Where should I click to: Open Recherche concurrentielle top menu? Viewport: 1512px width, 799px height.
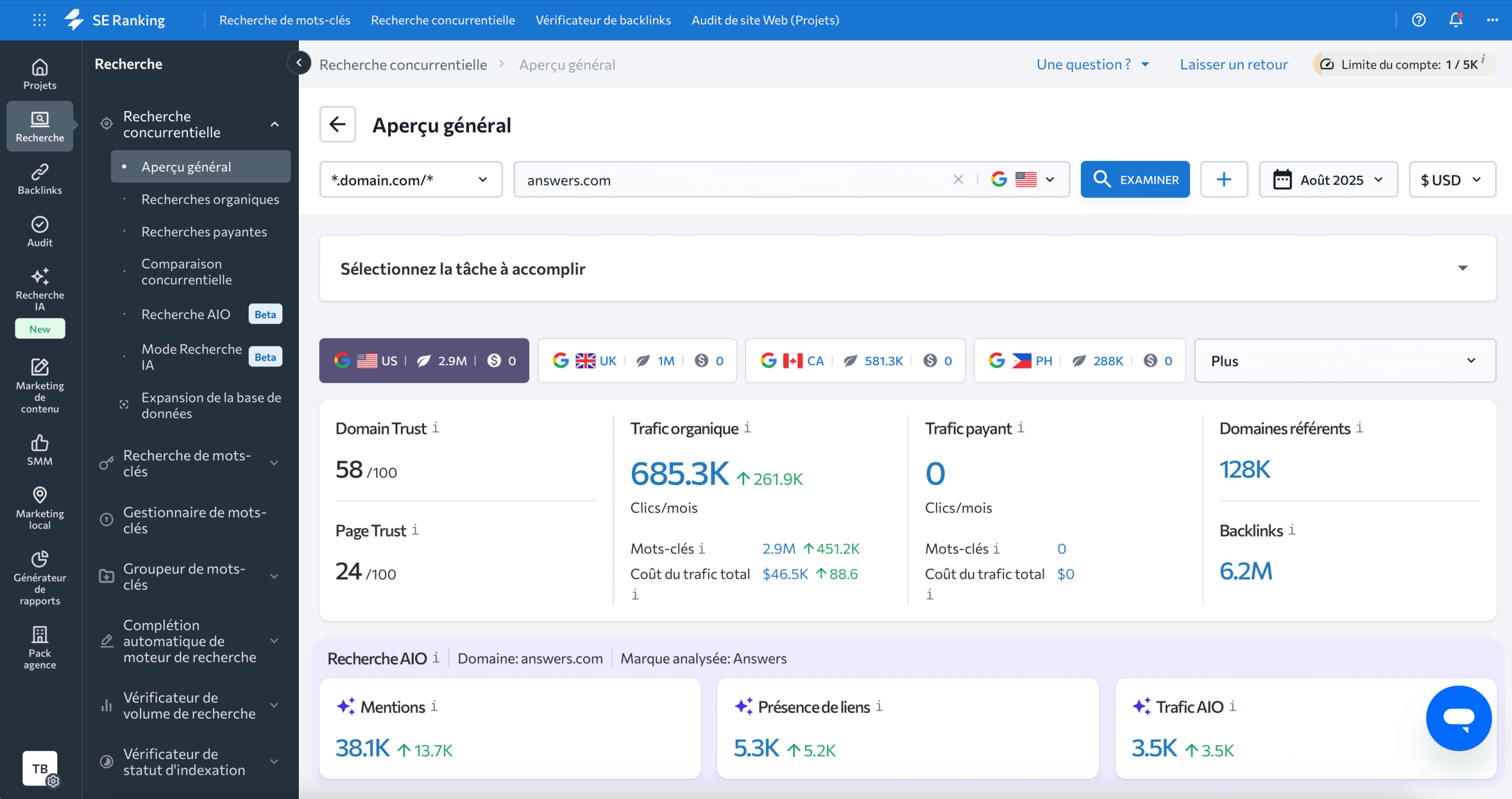[x=443, y=20]
